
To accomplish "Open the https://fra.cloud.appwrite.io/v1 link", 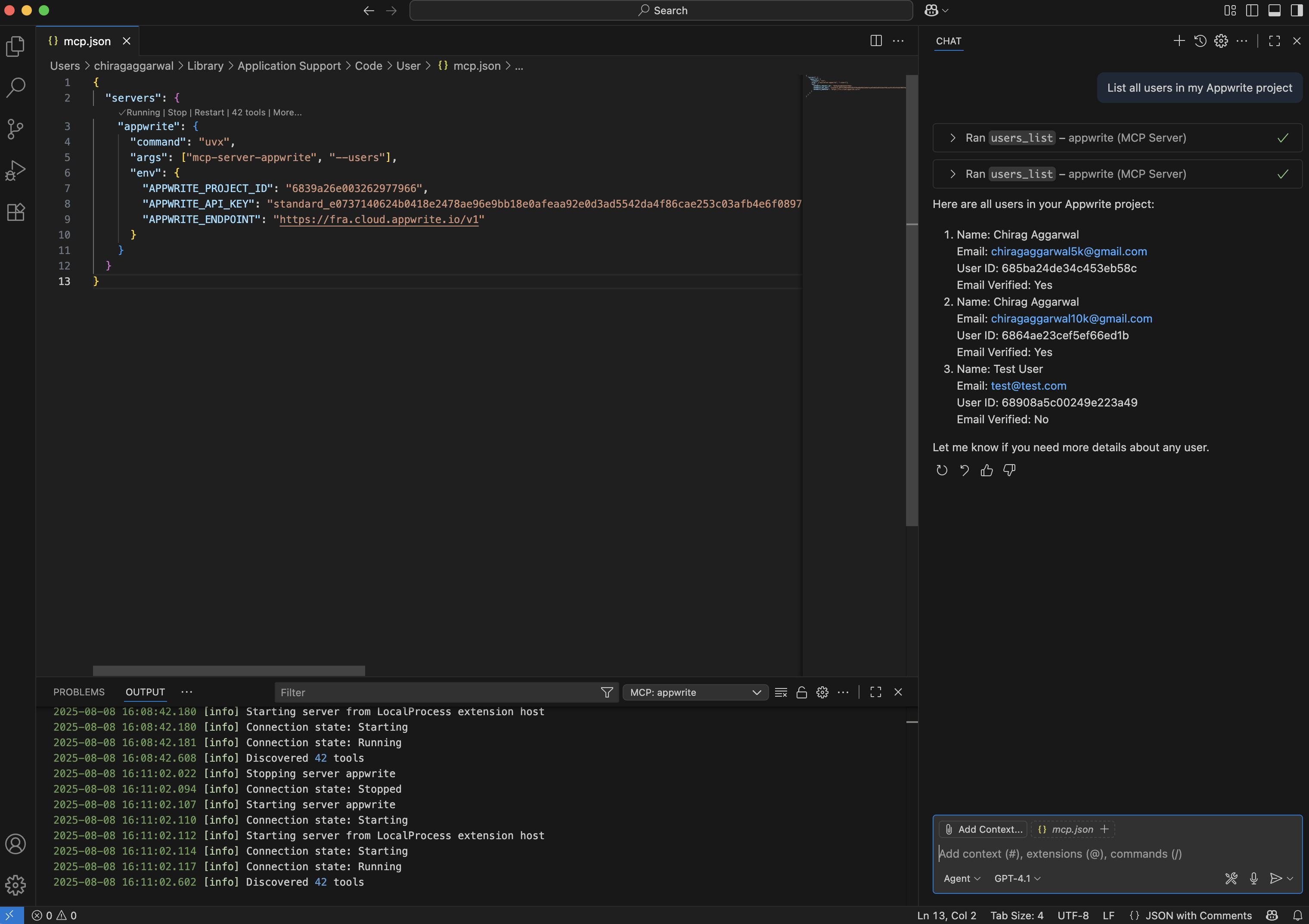I will 379,219.
